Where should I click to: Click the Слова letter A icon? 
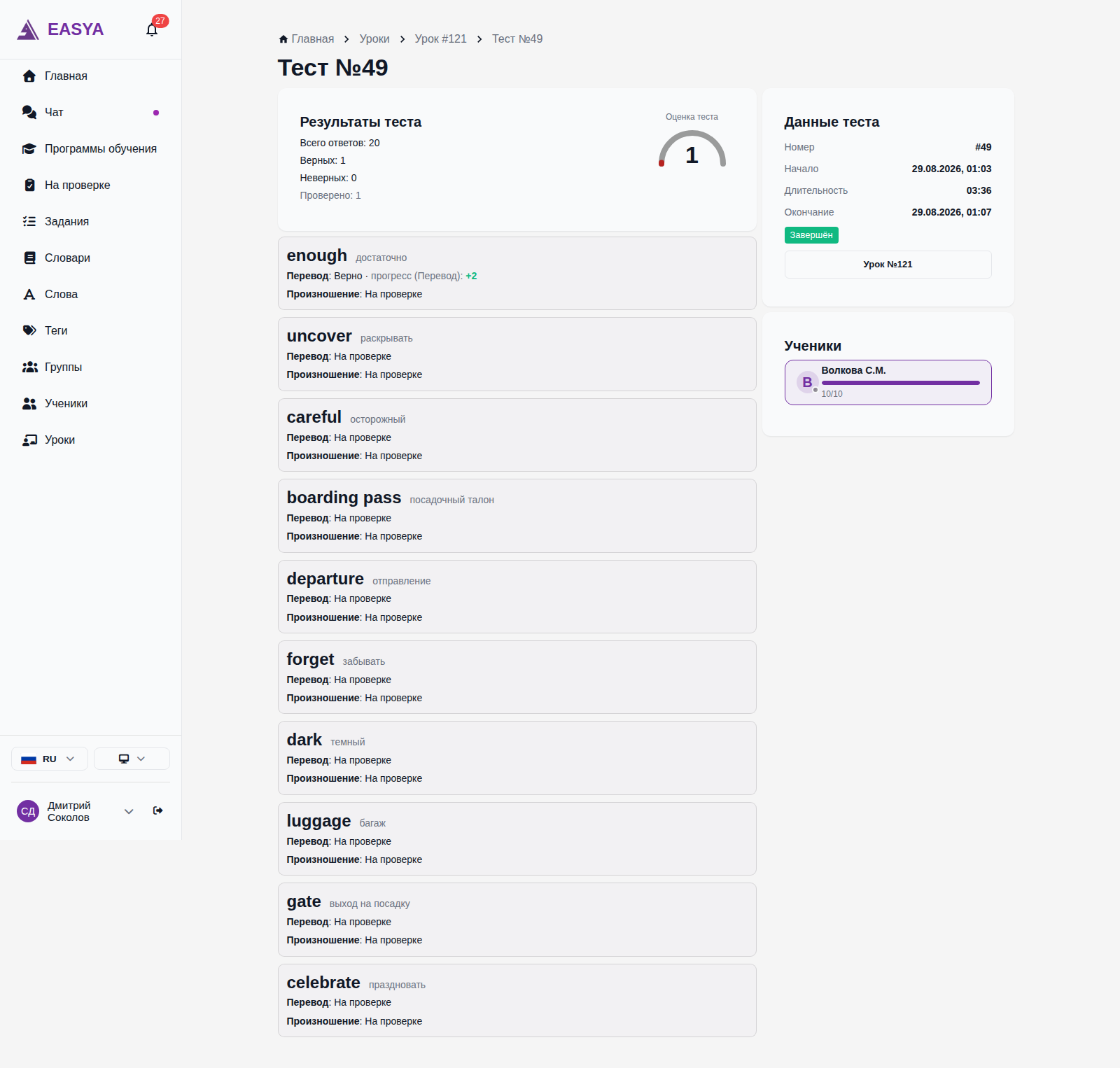(29, 294)
